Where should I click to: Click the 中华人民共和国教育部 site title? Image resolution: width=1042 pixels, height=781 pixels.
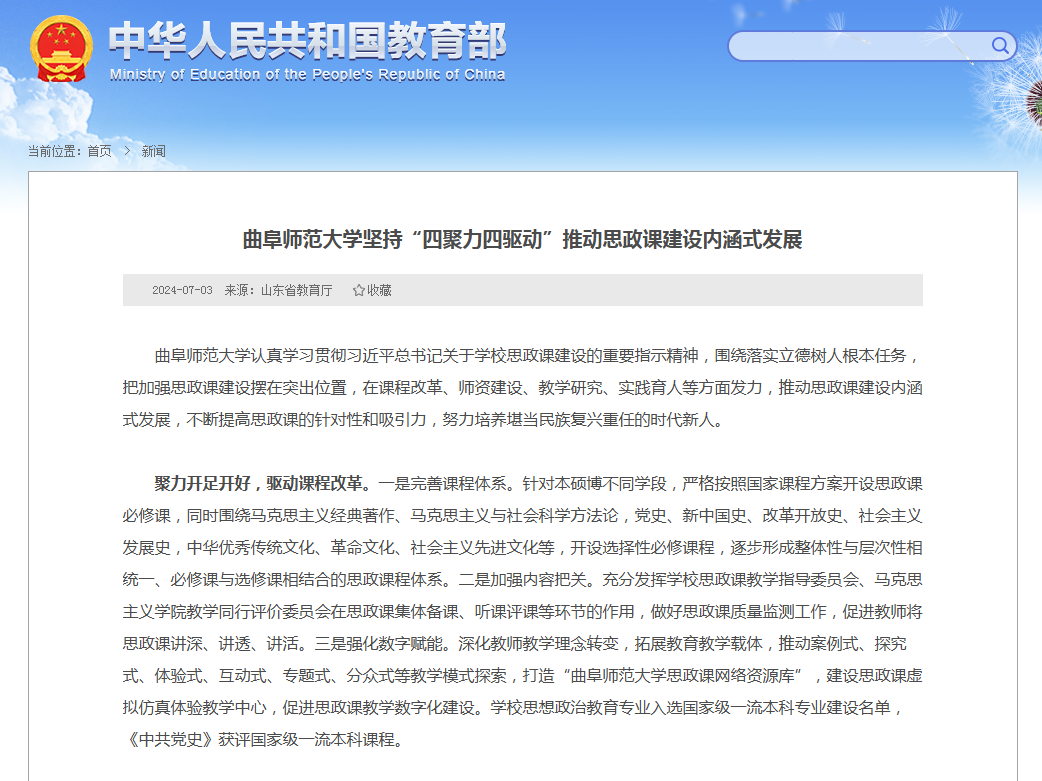(307, 41)
